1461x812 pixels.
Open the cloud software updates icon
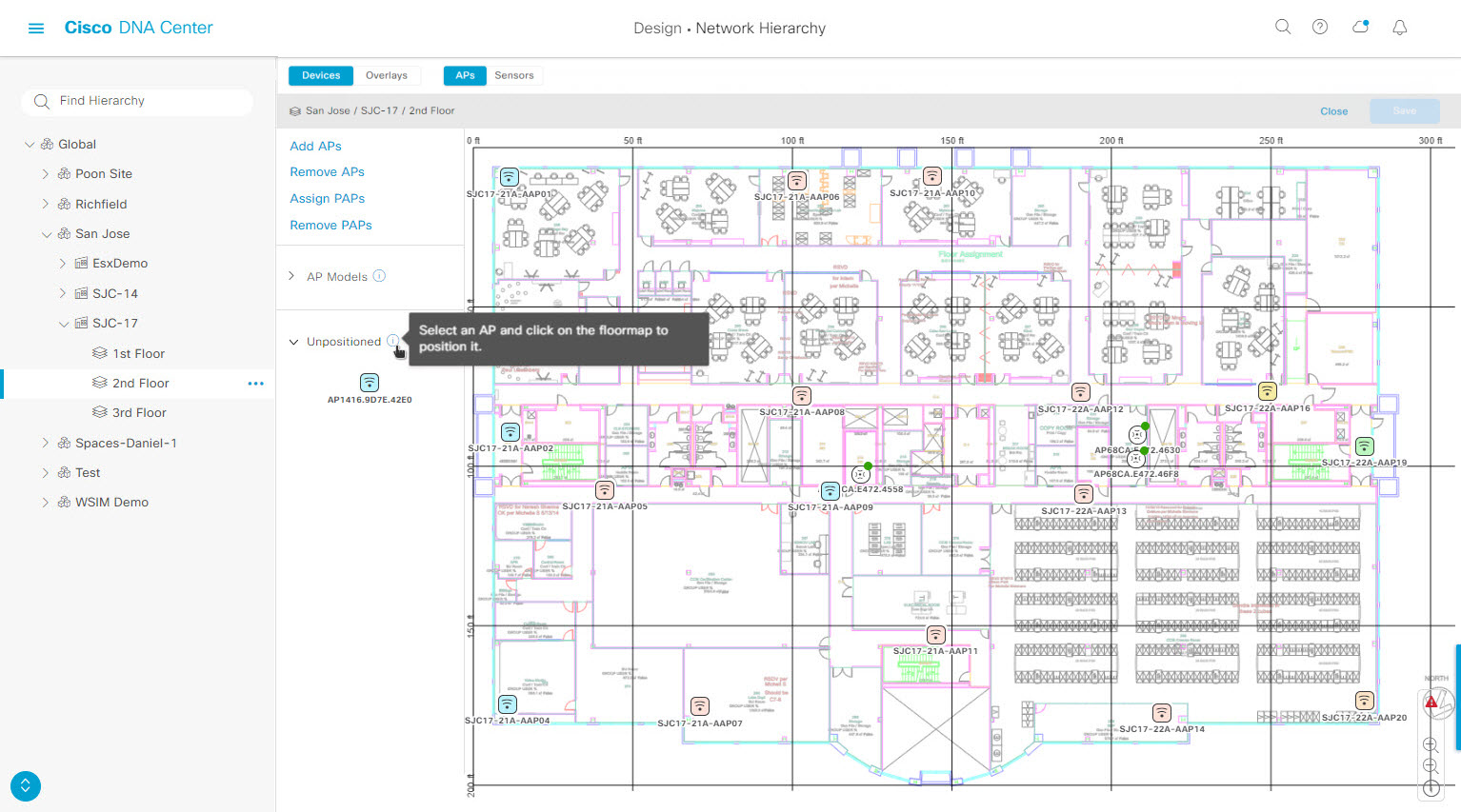coord(1361,27)
